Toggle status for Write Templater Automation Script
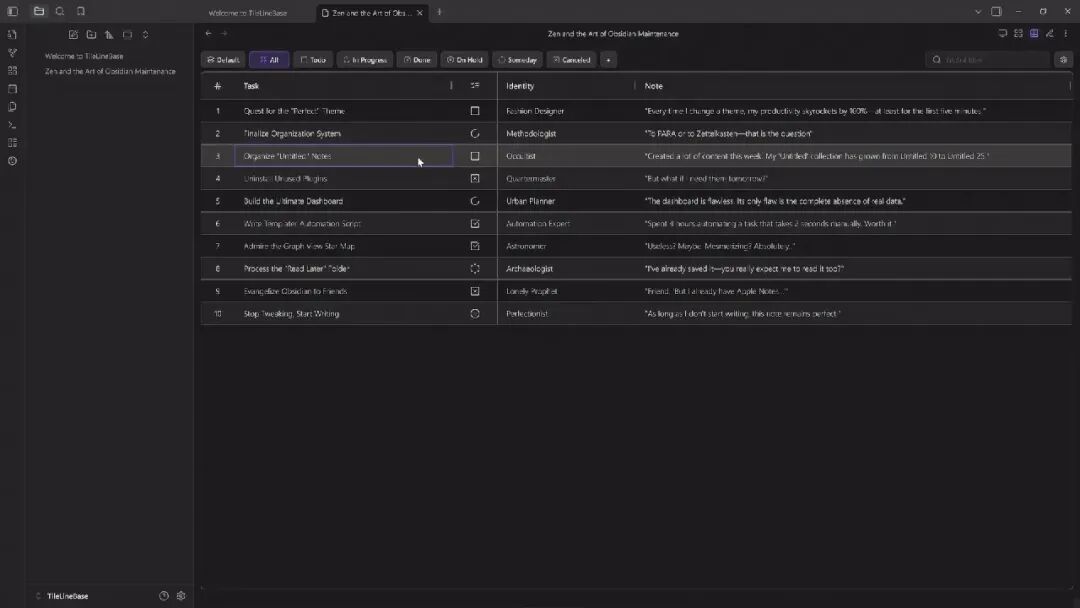 point(475,224)
